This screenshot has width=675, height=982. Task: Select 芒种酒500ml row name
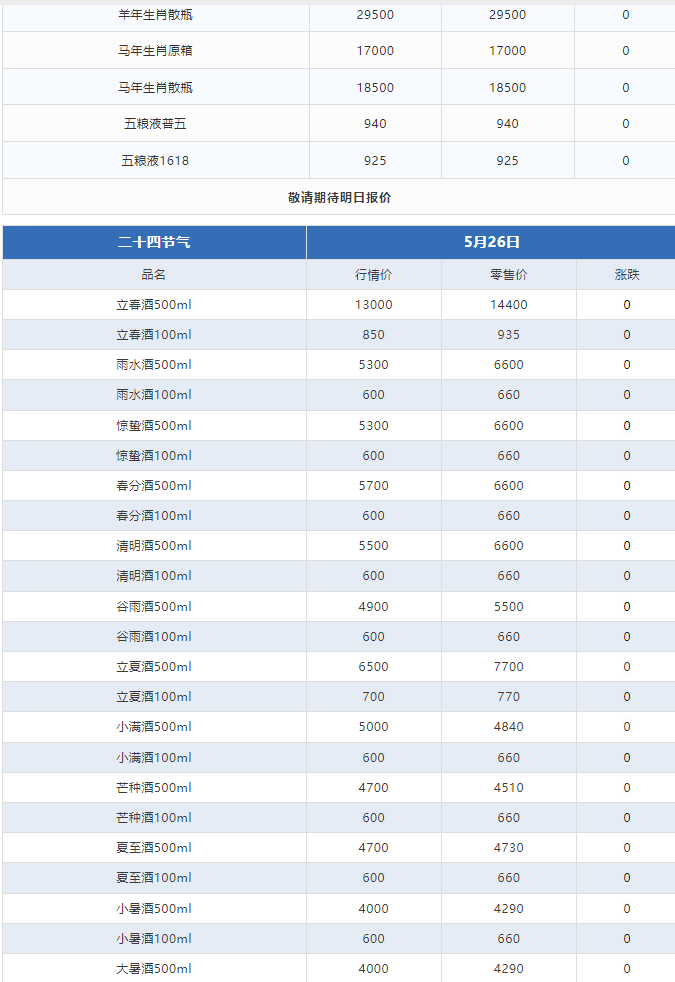pos(154,787)
